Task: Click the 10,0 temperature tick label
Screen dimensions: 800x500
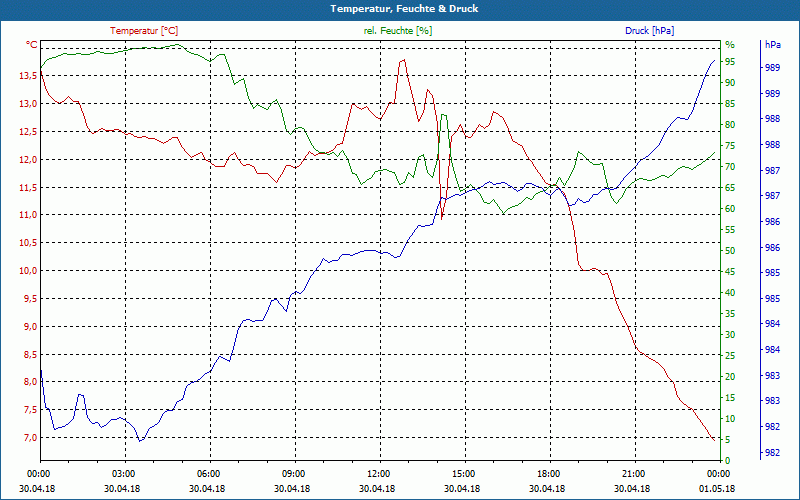Action: (x=29, y=271)
